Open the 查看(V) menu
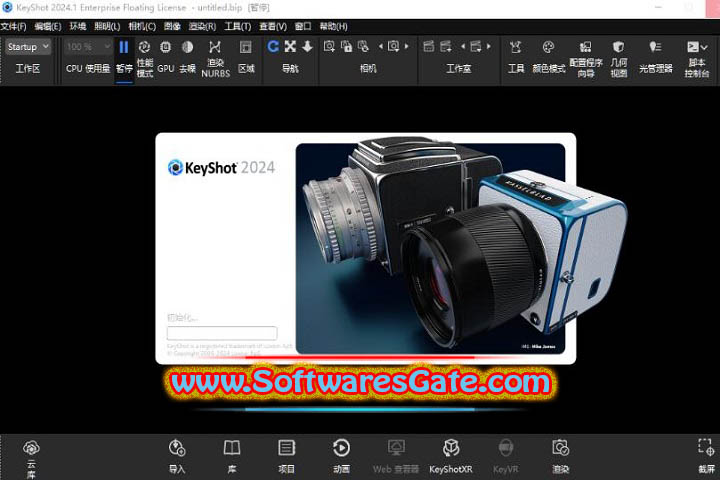The image size is (720, 480). [x=273, y=27]
